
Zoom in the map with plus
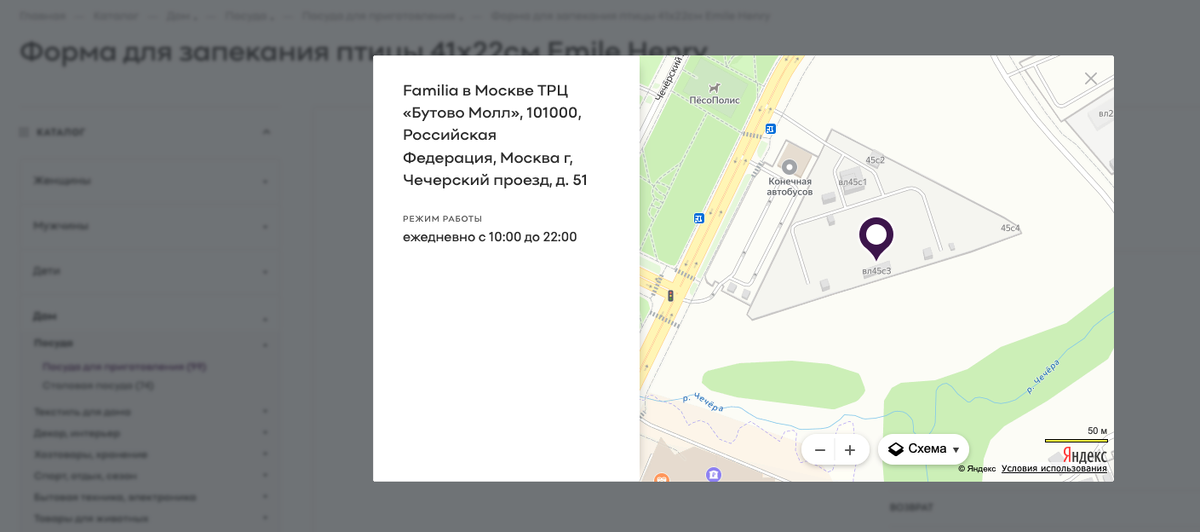point(850,450)
